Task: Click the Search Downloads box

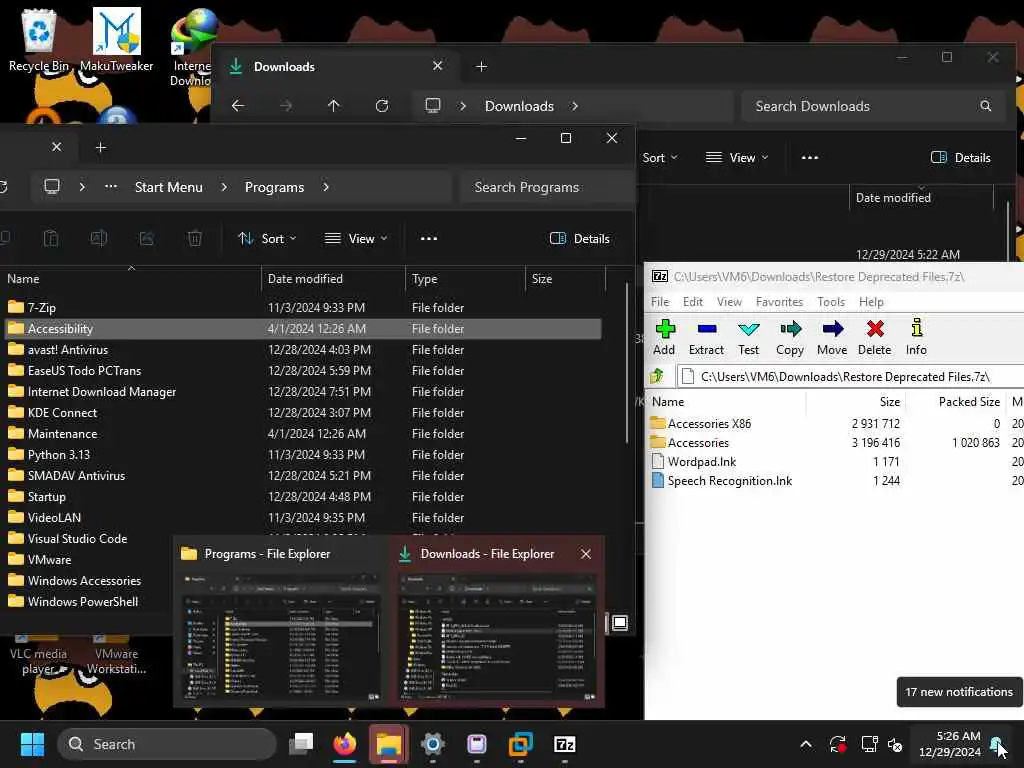Action: pyautogui.click(x=872, y=106)
